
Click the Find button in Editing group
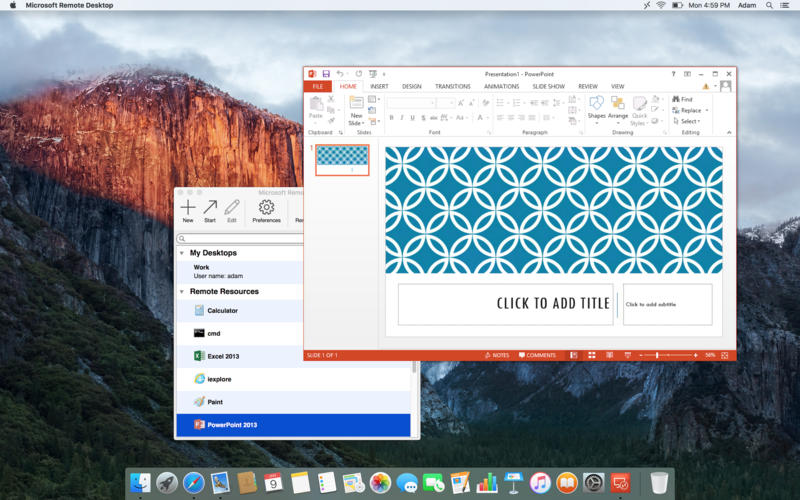[x=682, y=100]
